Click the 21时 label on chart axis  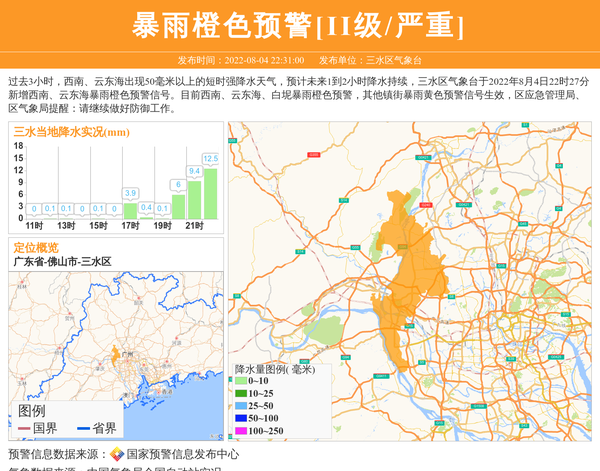pos(193,226)
